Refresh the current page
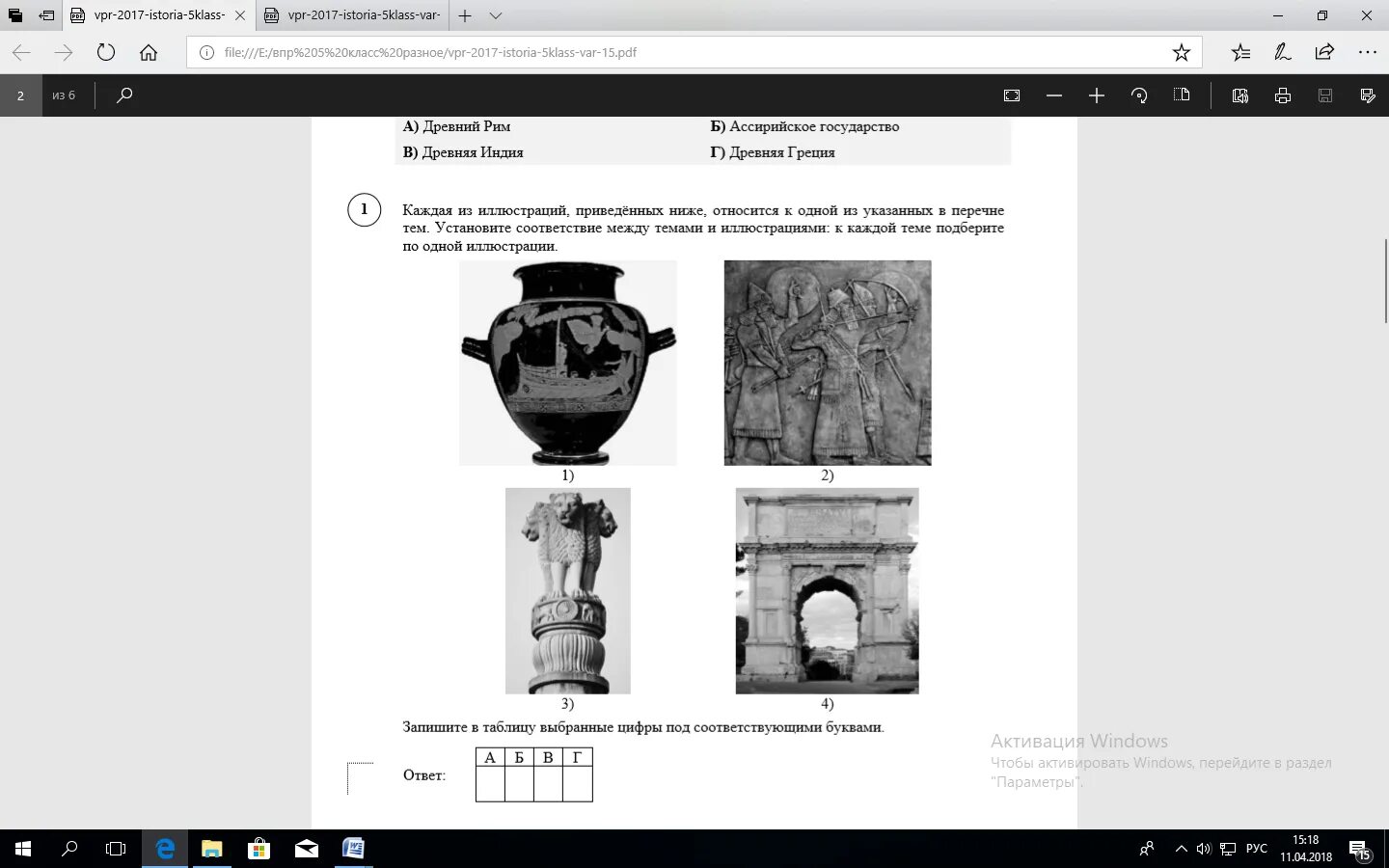 click(x=106, y=52)
